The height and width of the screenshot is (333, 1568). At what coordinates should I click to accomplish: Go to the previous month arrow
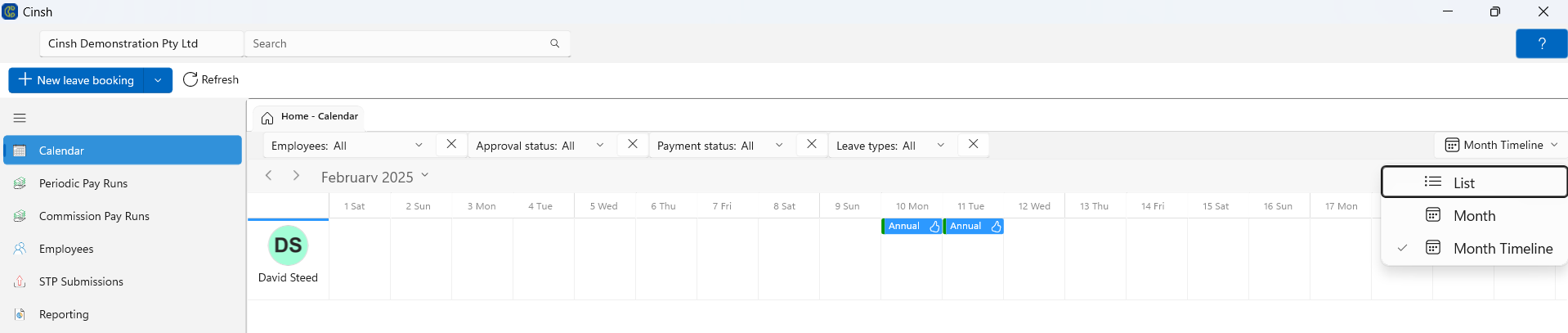tap(269, 176)
